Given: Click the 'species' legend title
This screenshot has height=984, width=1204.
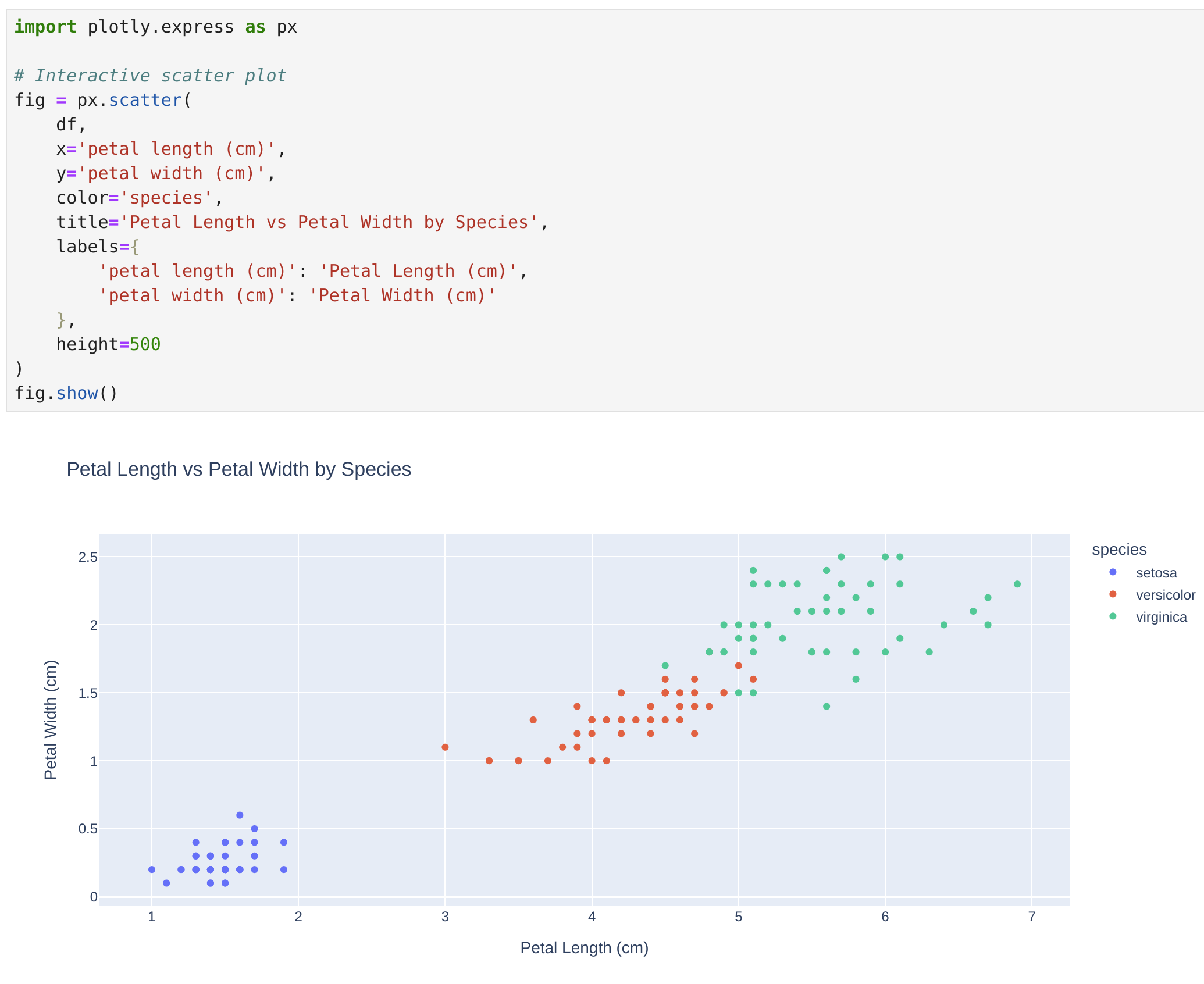Looking at the screenshot, I should 1118,550.
